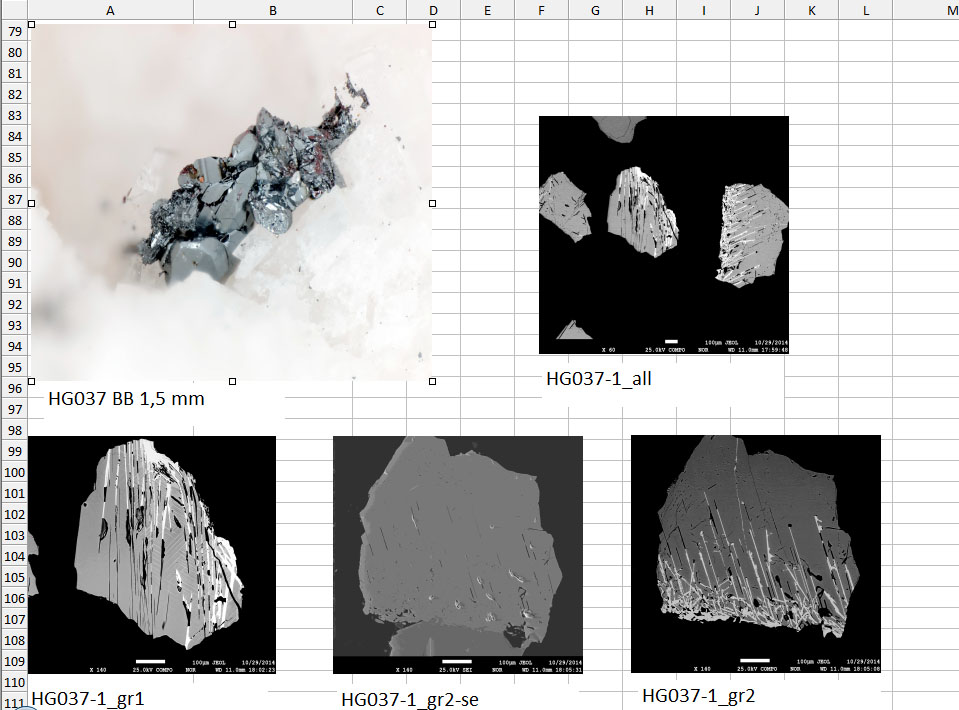Select row 96 header

15,388
